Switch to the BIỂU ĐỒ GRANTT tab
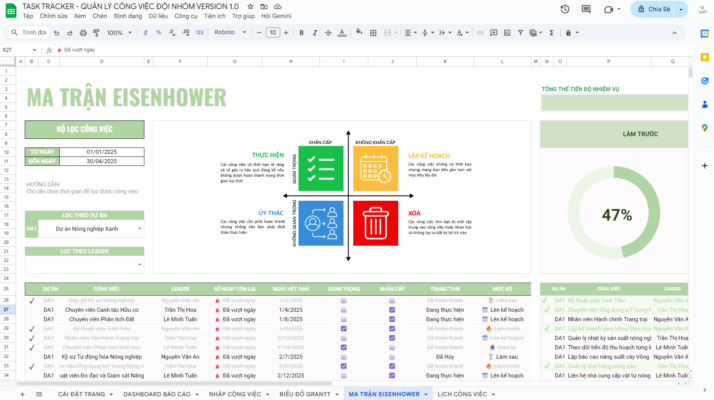Viewport: 714px width, 400px height. point(303,394)
